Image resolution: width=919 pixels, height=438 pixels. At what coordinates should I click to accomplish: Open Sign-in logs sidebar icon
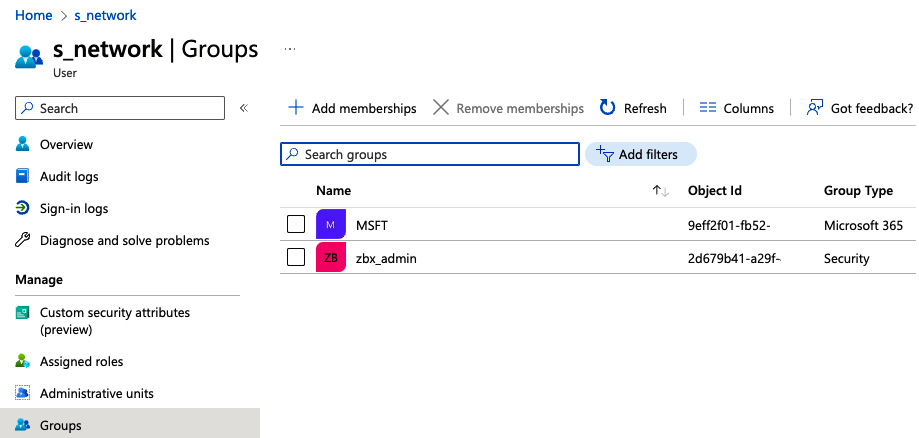pos(22,208)
